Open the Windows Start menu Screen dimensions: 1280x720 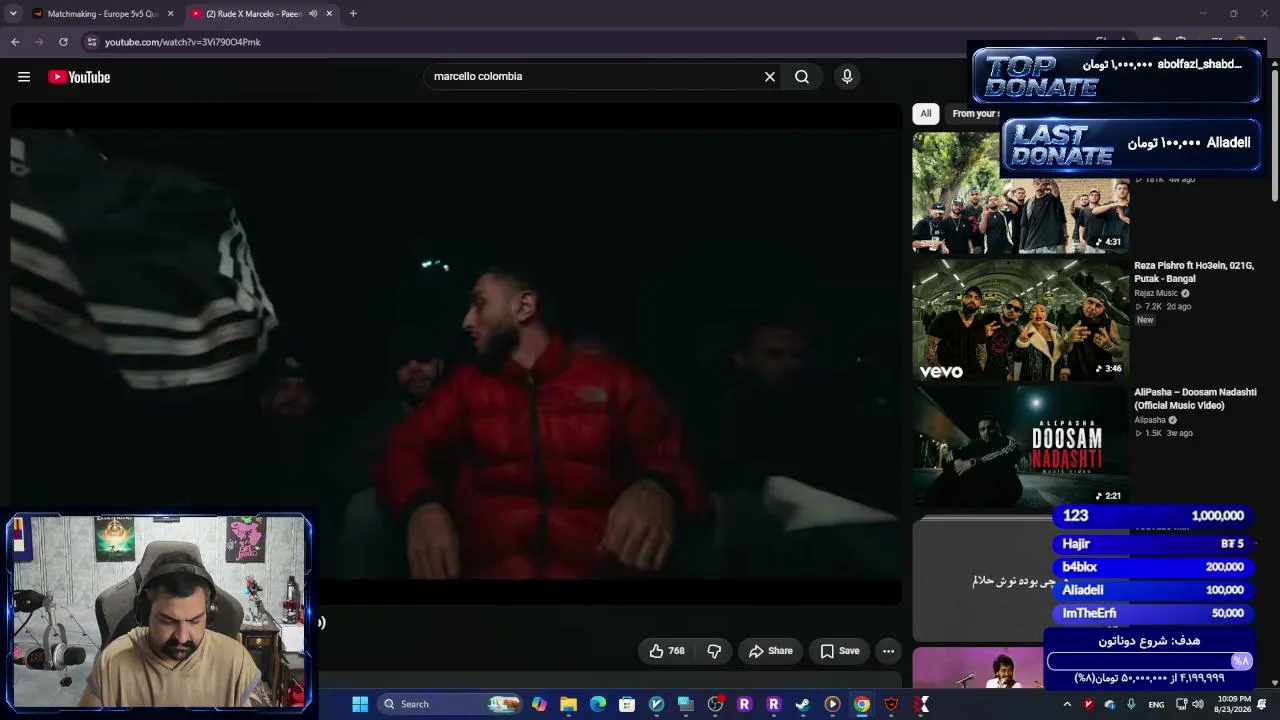click(x=360, y=704)
